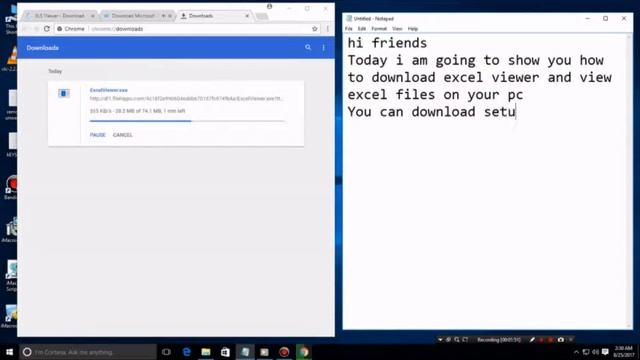640x360 pixels.
Task: Open the Action Center notifications icon
Action: (x=605, y=352)
